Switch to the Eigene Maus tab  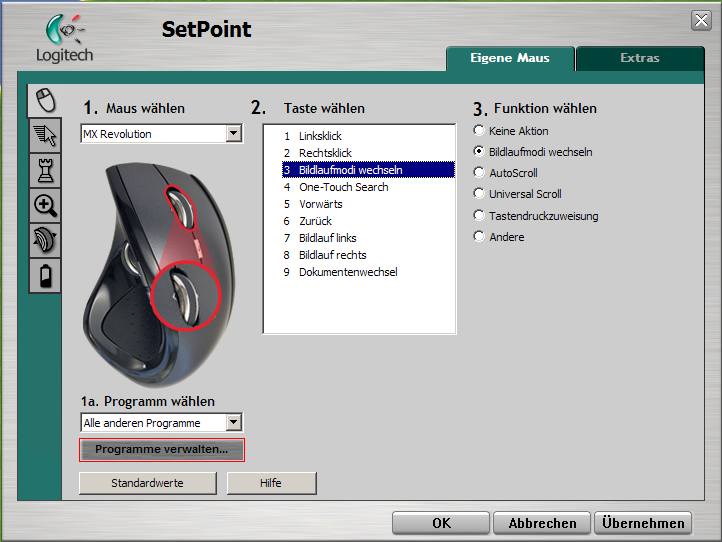click(510, 58)
